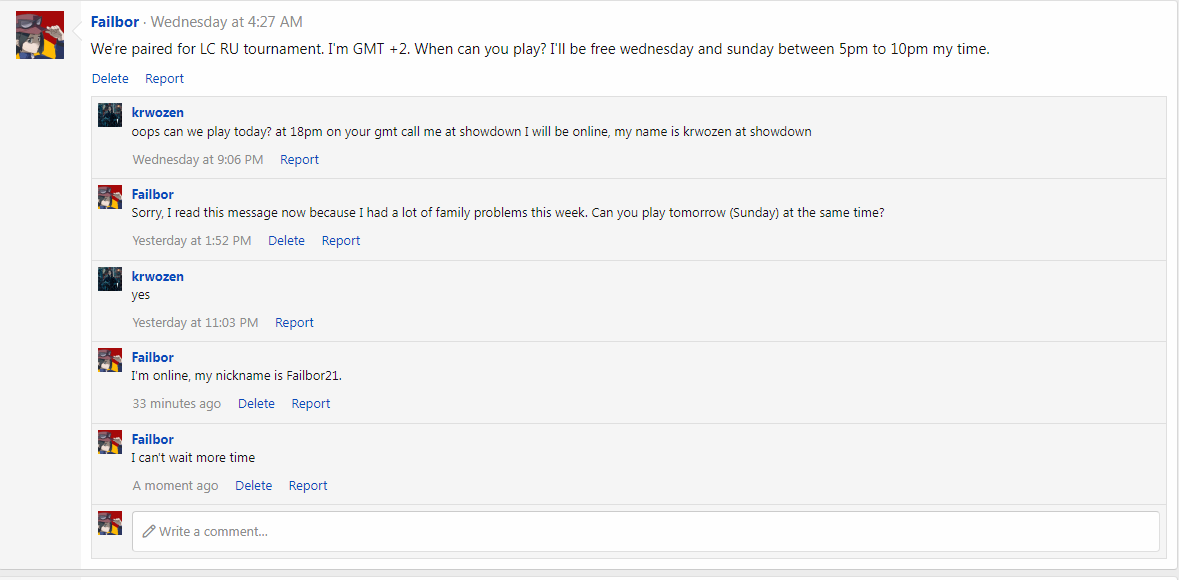The height and width of the screenshot is (580, 1179).
Task: Click krwozen's avatar next to the 'yes' reply
Action: (x=110, y=278)
